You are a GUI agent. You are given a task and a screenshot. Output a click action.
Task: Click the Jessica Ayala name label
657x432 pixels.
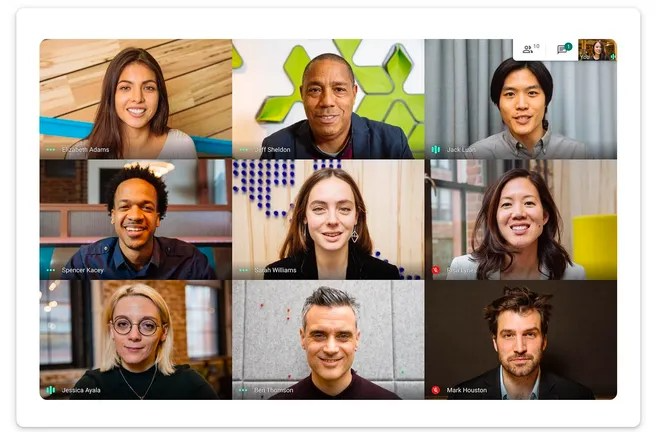(81, 390)
